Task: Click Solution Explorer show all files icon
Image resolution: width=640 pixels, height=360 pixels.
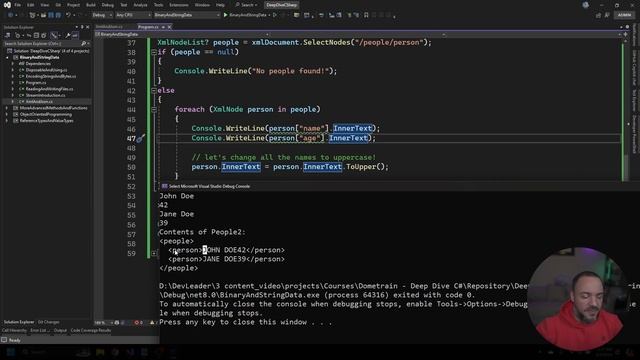Action: [44, 36]
